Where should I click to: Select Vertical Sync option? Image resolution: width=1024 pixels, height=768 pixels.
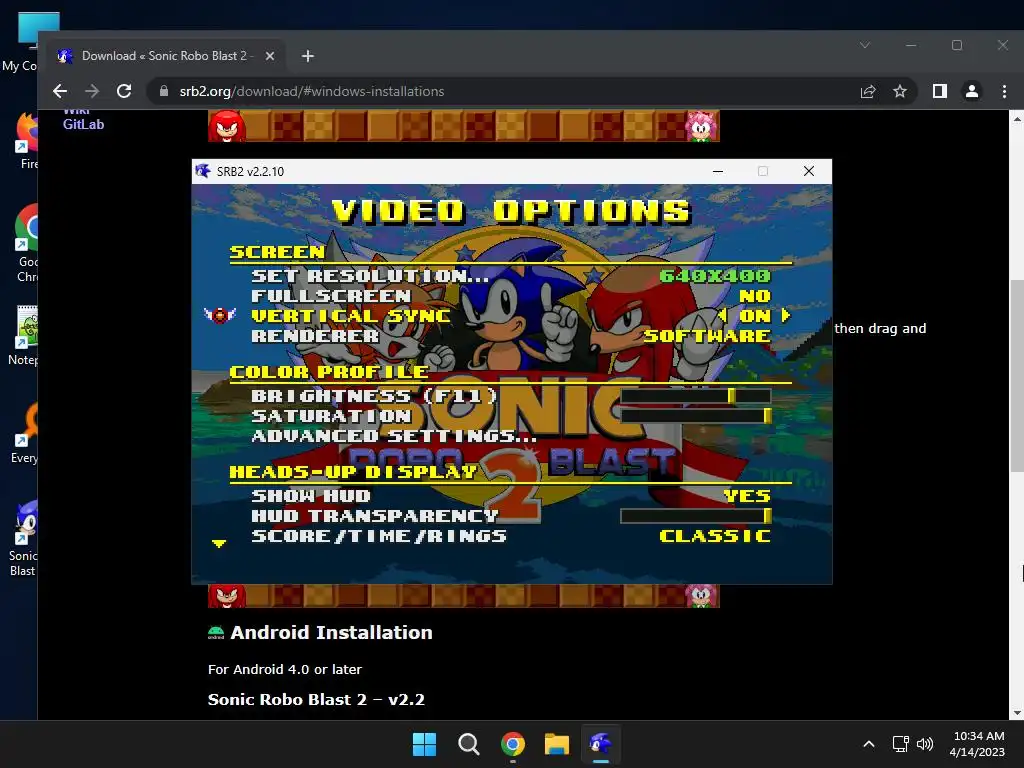click(x=351, y=316)
